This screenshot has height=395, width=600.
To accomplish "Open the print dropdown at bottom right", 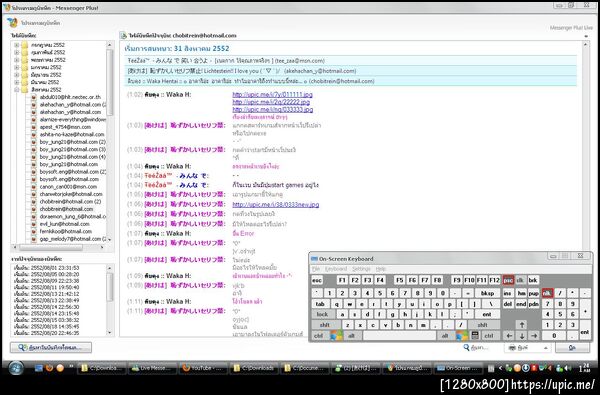I will 528,348.
